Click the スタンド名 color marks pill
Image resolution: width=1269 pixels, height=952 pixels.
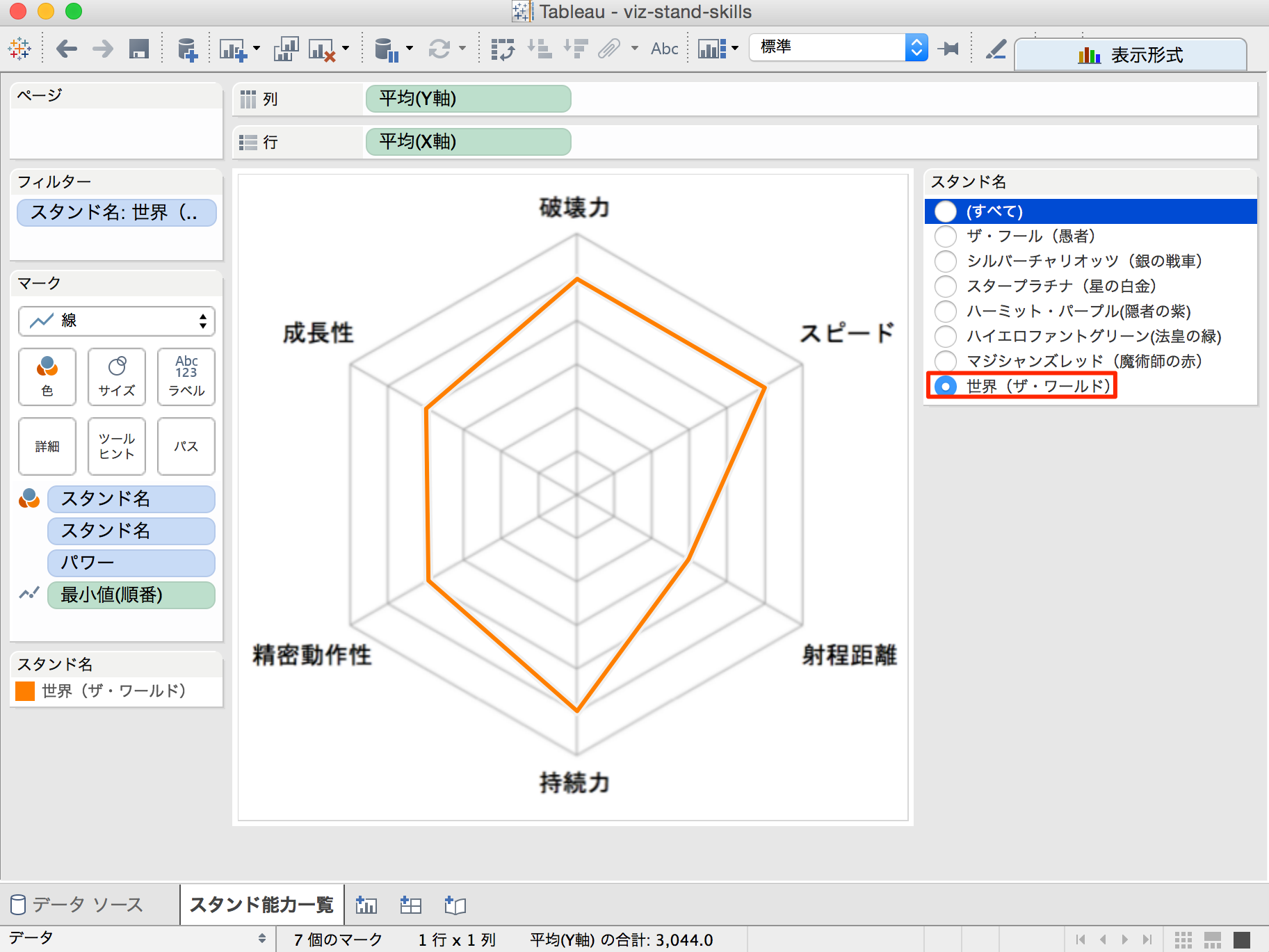click(131, 499)
